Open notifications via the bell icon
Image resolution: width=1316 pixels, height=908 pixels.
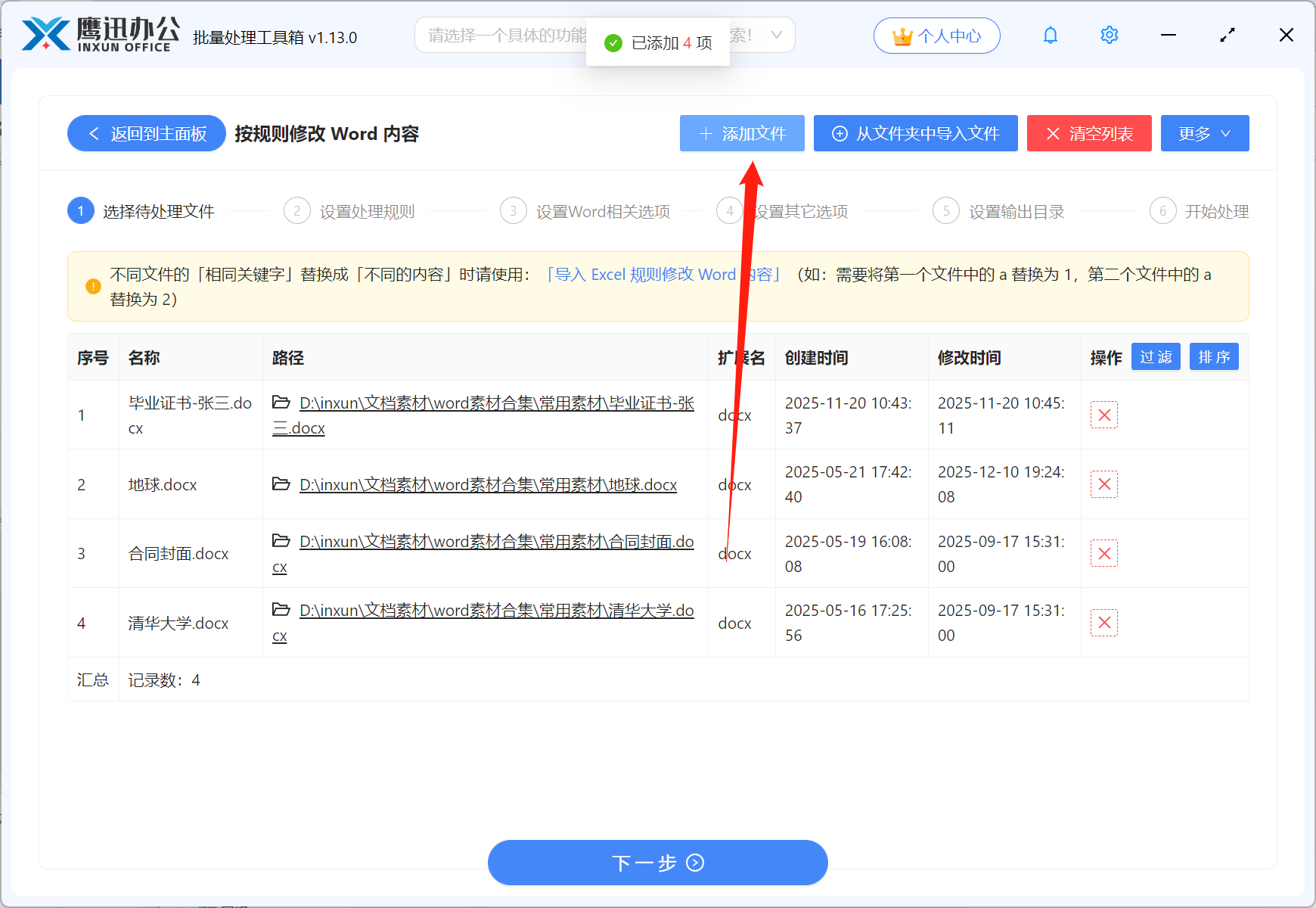pyautogui.click(x=1051, y=35)
